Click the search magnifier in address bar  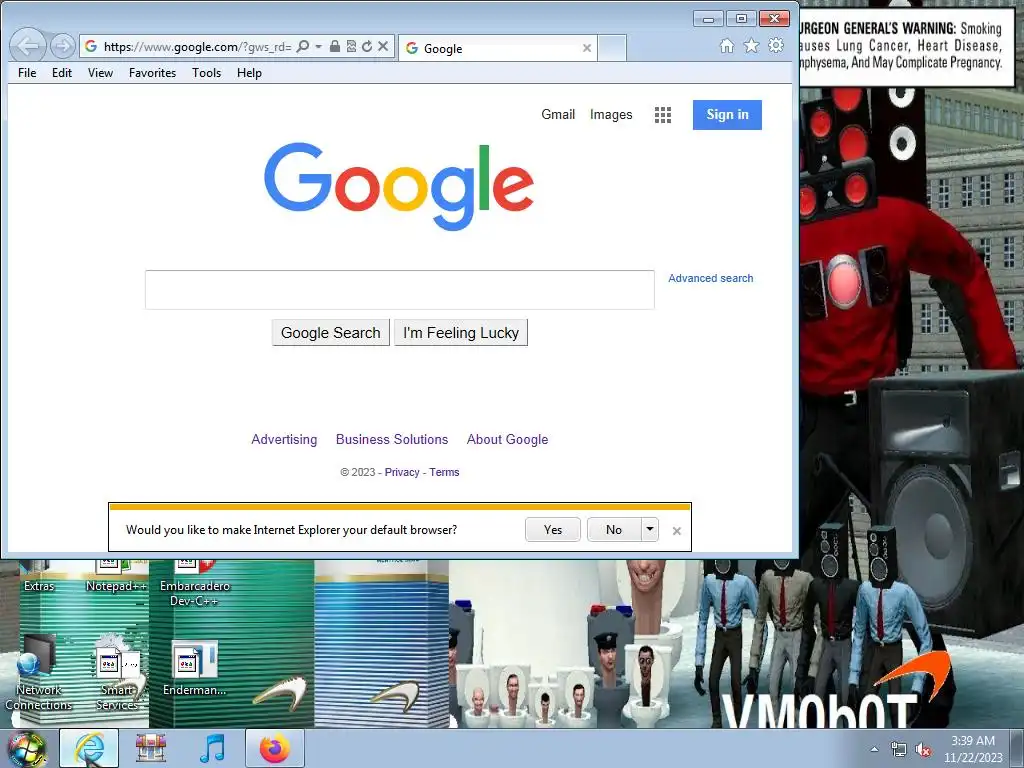pyautogui.click(x=303, y=46)
